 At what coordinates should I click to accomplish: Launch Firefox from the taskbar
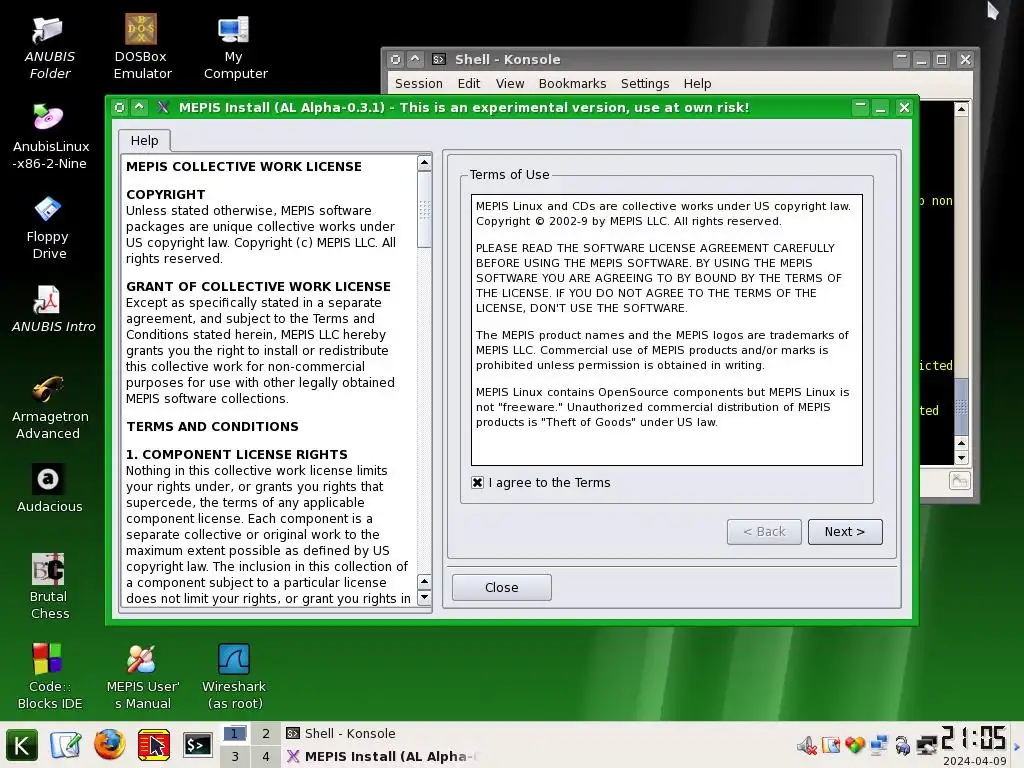pos(110,744)
